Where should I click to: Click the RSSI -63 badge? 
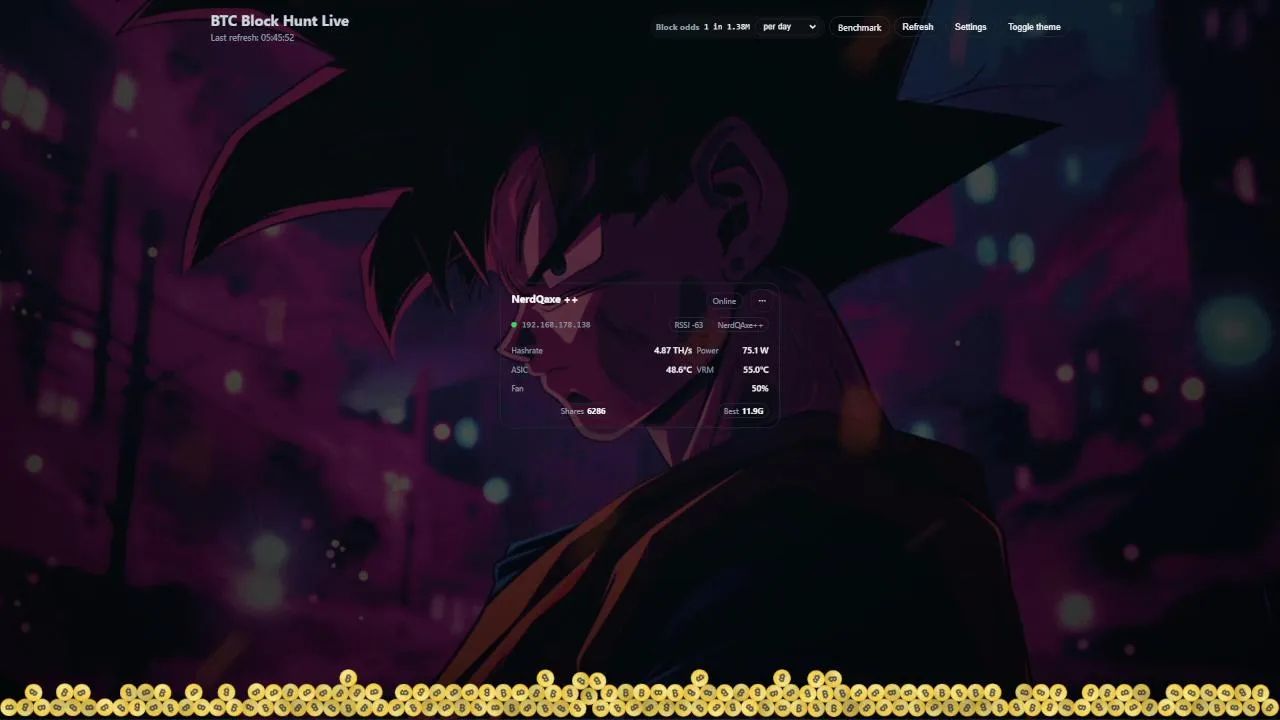coord(689,325)
